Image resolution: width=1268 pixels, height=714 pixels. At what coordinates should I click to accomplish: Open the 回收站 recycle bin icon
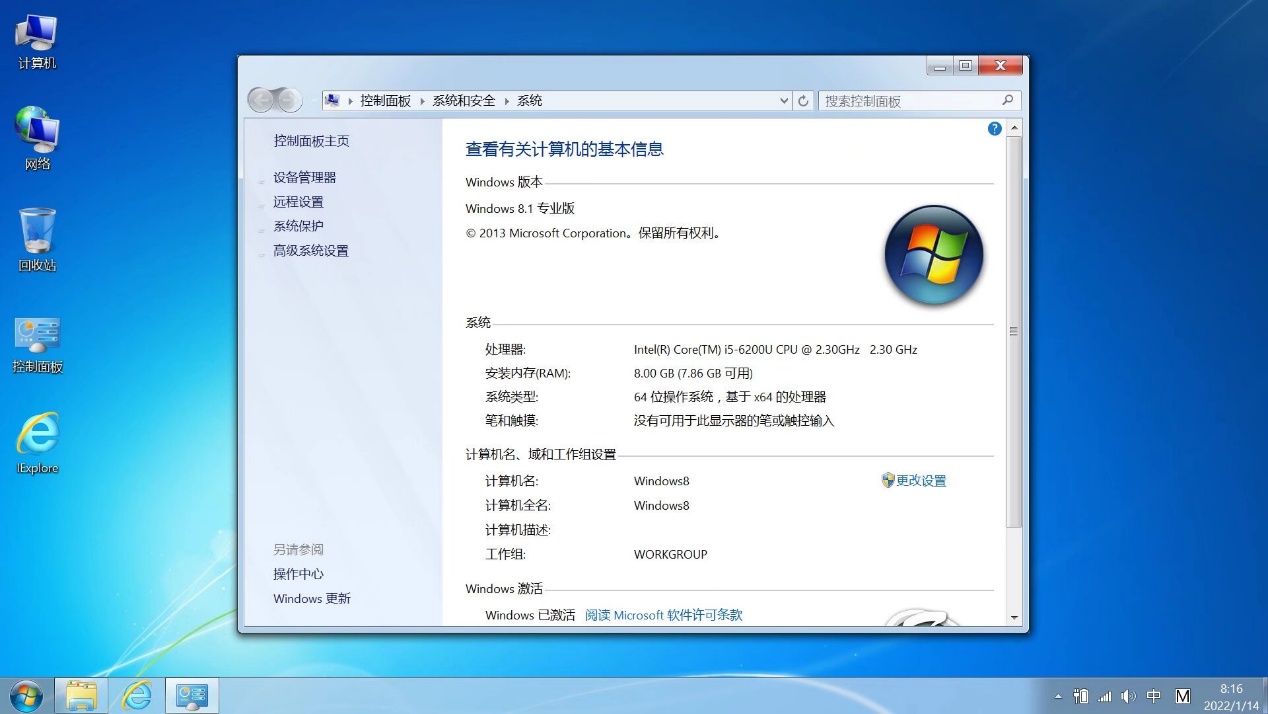[37, 240]
